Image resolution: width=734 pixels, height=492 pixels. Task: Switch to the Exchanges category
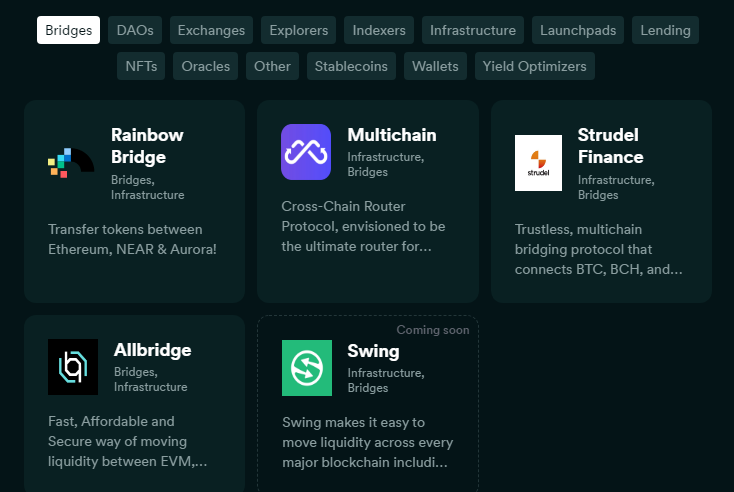coord(211,30)
